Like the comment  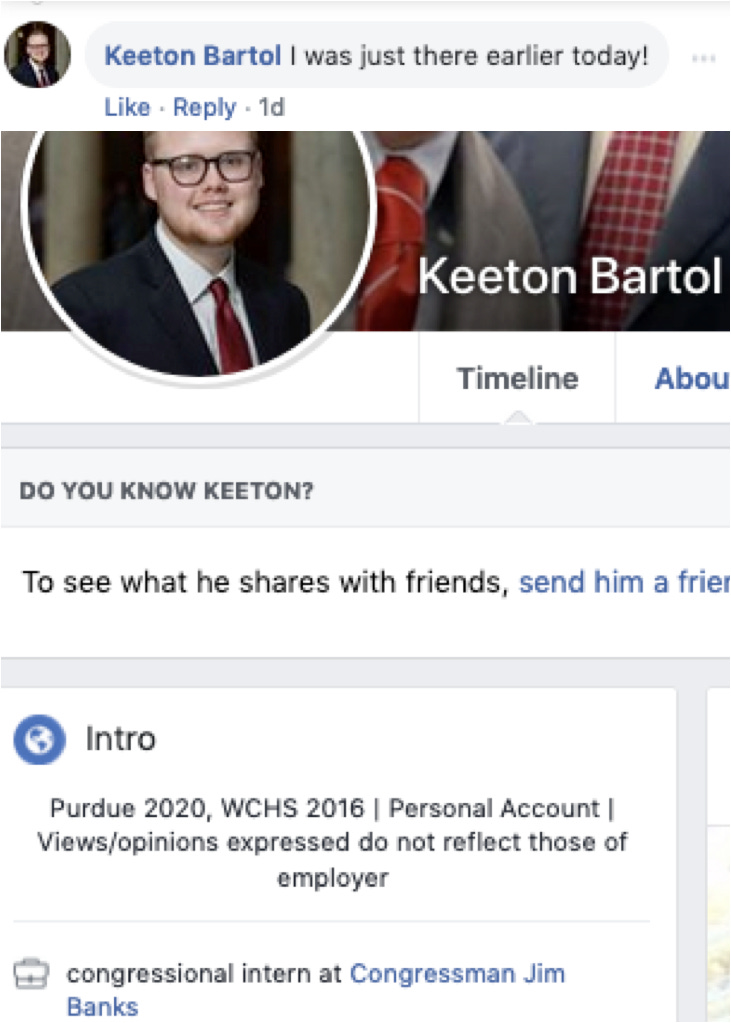(x=127, y=107)
